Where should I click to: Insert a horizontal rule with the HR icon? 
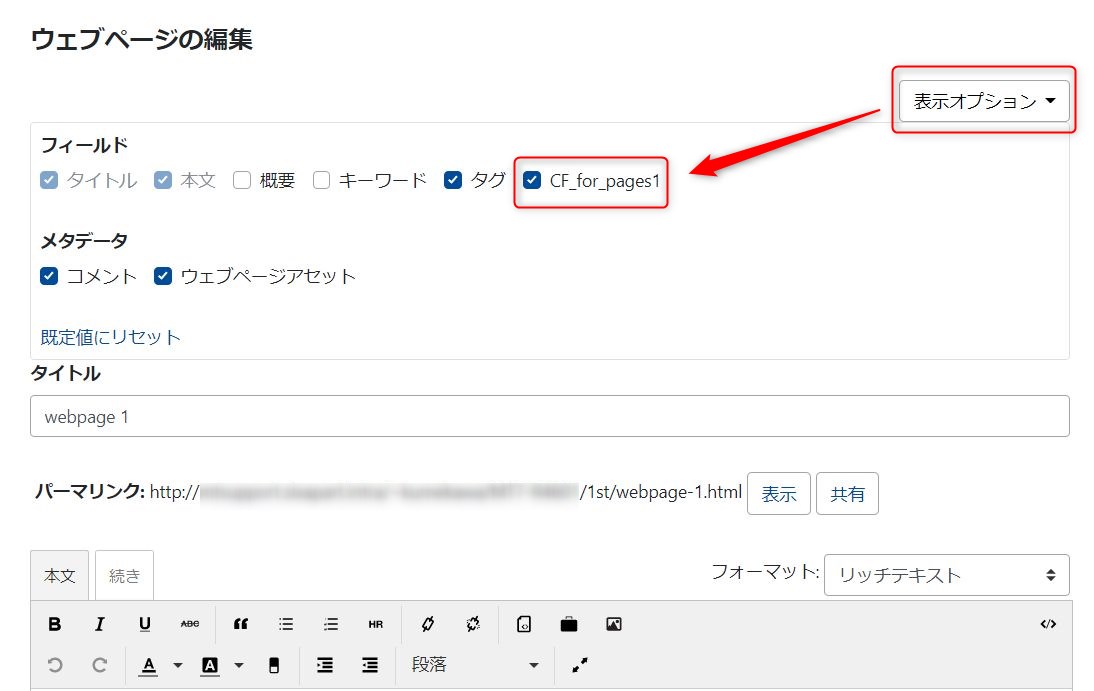pos(374,623)
